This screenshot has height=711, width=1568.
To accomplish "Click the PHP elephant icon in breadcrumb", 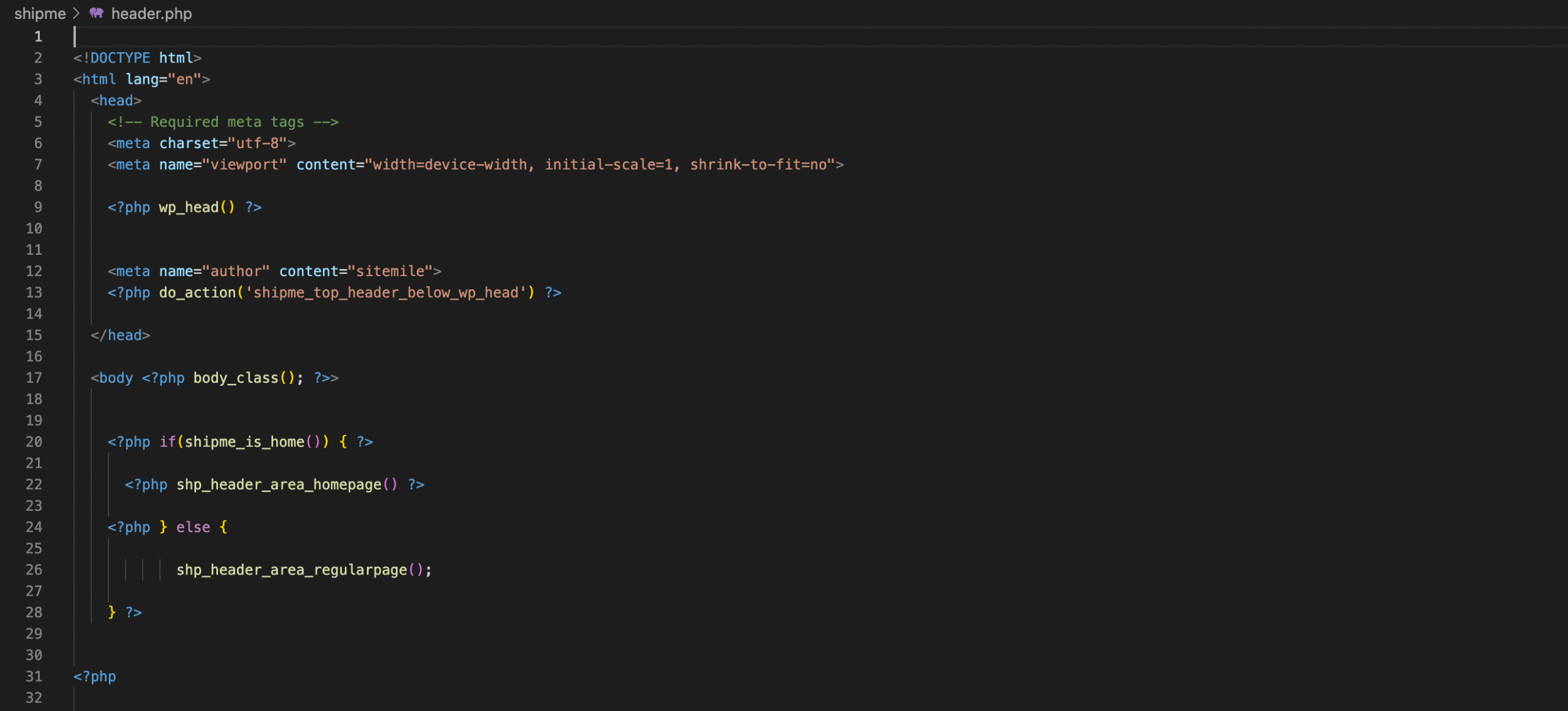I will tap(96, 13).
